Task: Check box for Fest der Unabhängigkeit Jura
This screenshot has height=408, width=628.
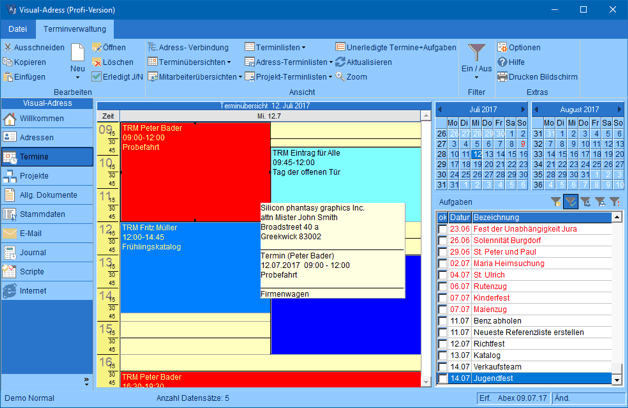Action: click(442, 229)
